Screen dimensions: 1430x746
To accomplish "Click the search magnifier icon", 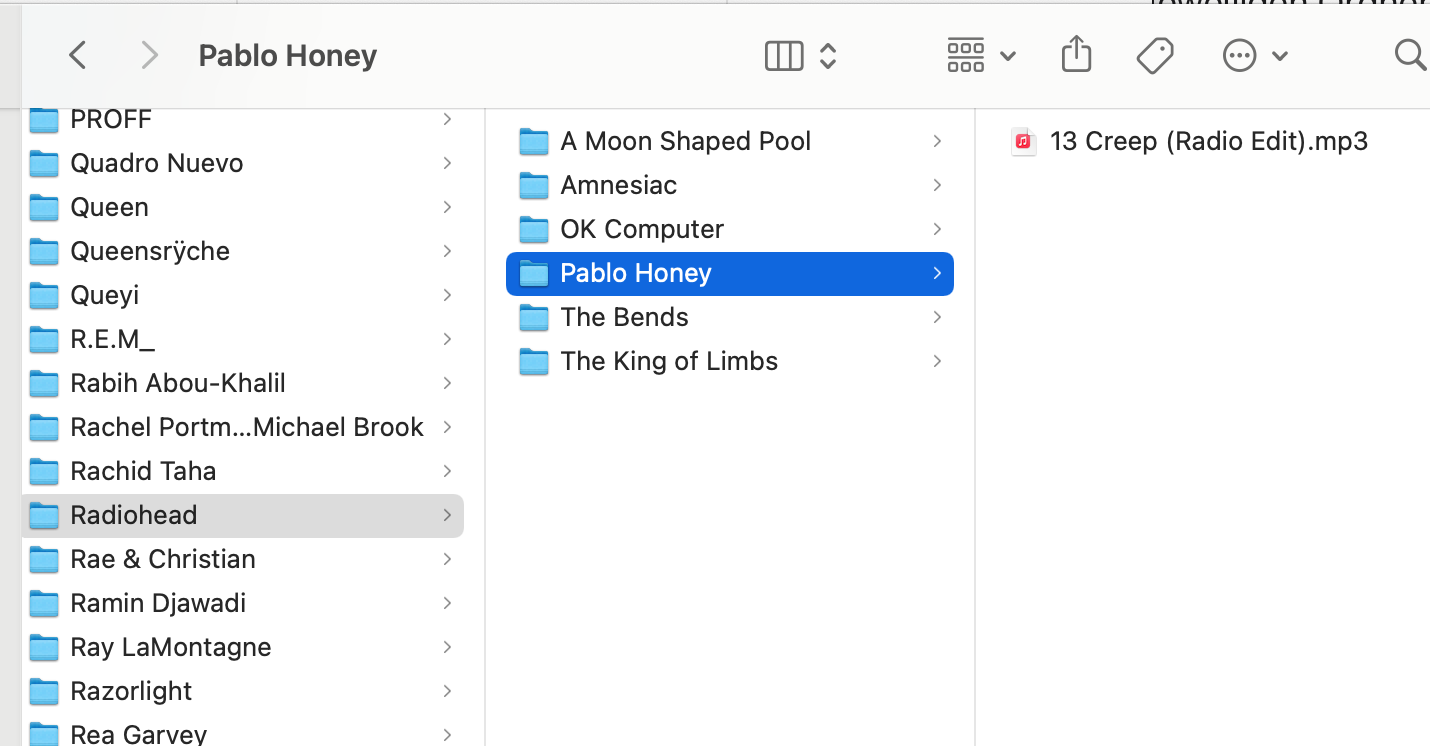I will (x=1409, y=56).
